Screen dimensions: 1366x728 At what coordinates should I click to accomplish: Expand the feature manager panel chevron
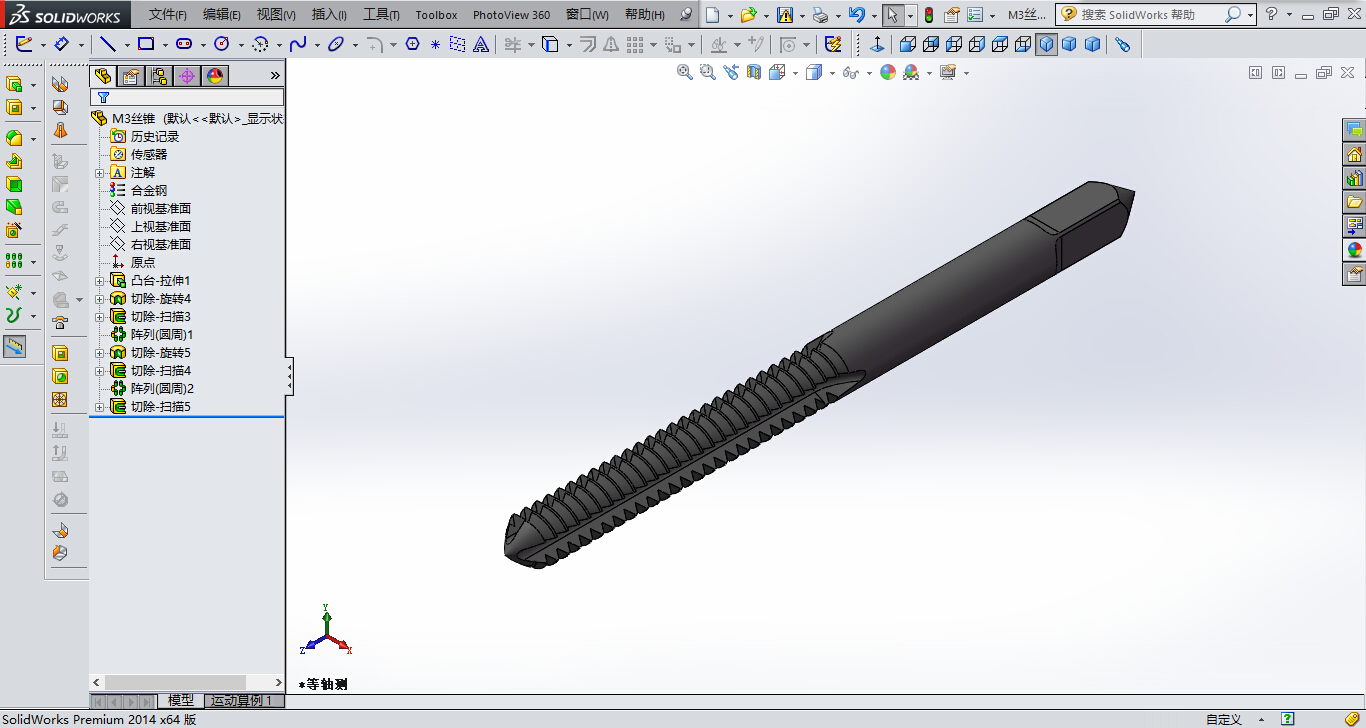coord(275,76)
